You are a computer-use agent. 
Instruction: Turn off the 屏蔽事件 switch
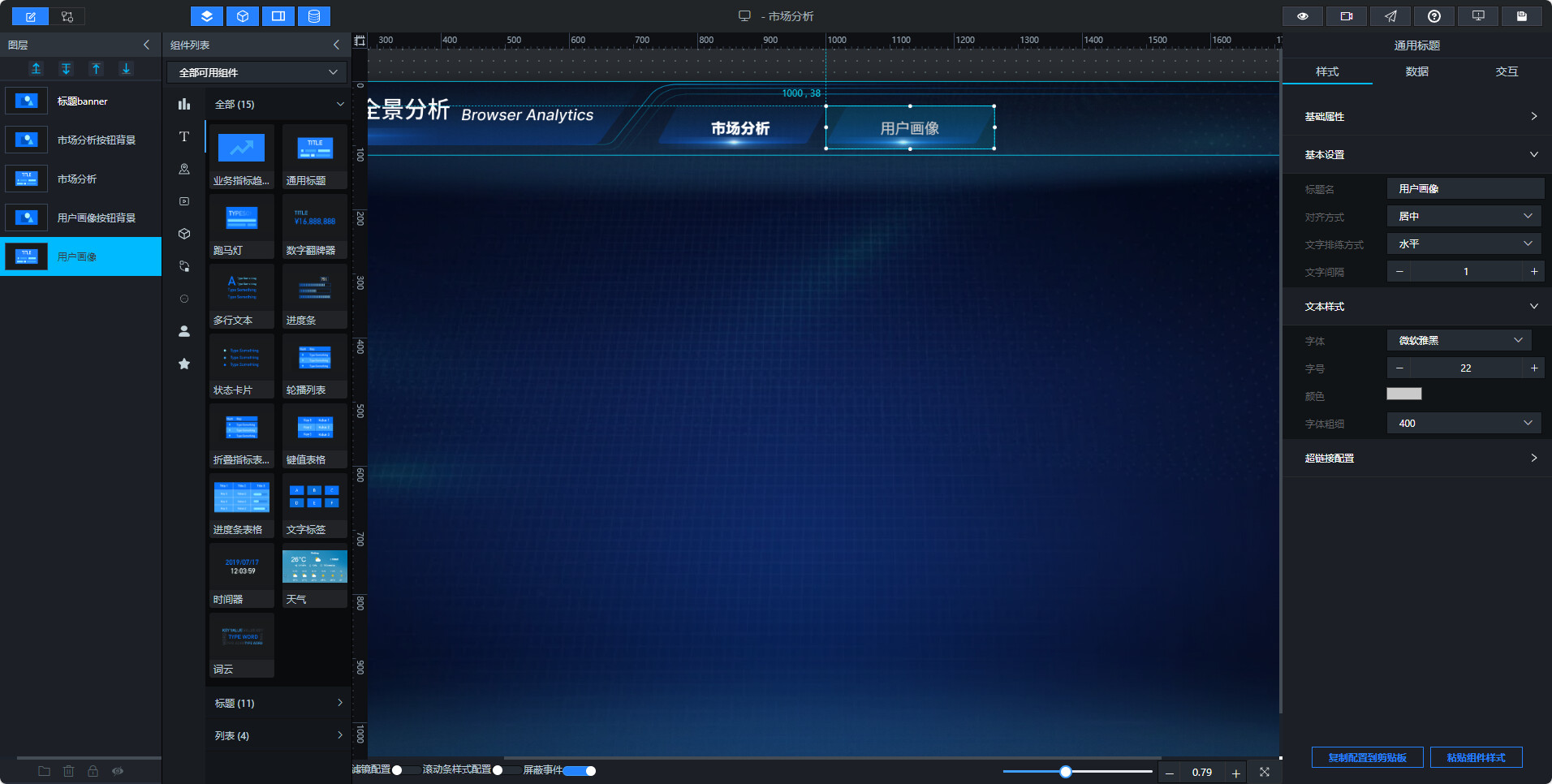point(580,770)
